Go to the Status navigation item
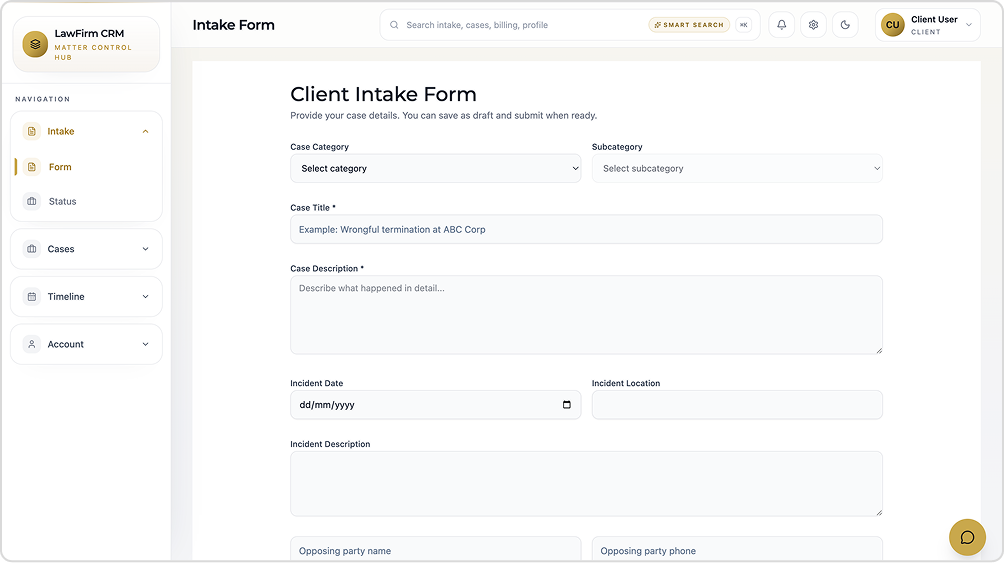The height and width of the screenshot is (563, 1004). click(86, 201)
